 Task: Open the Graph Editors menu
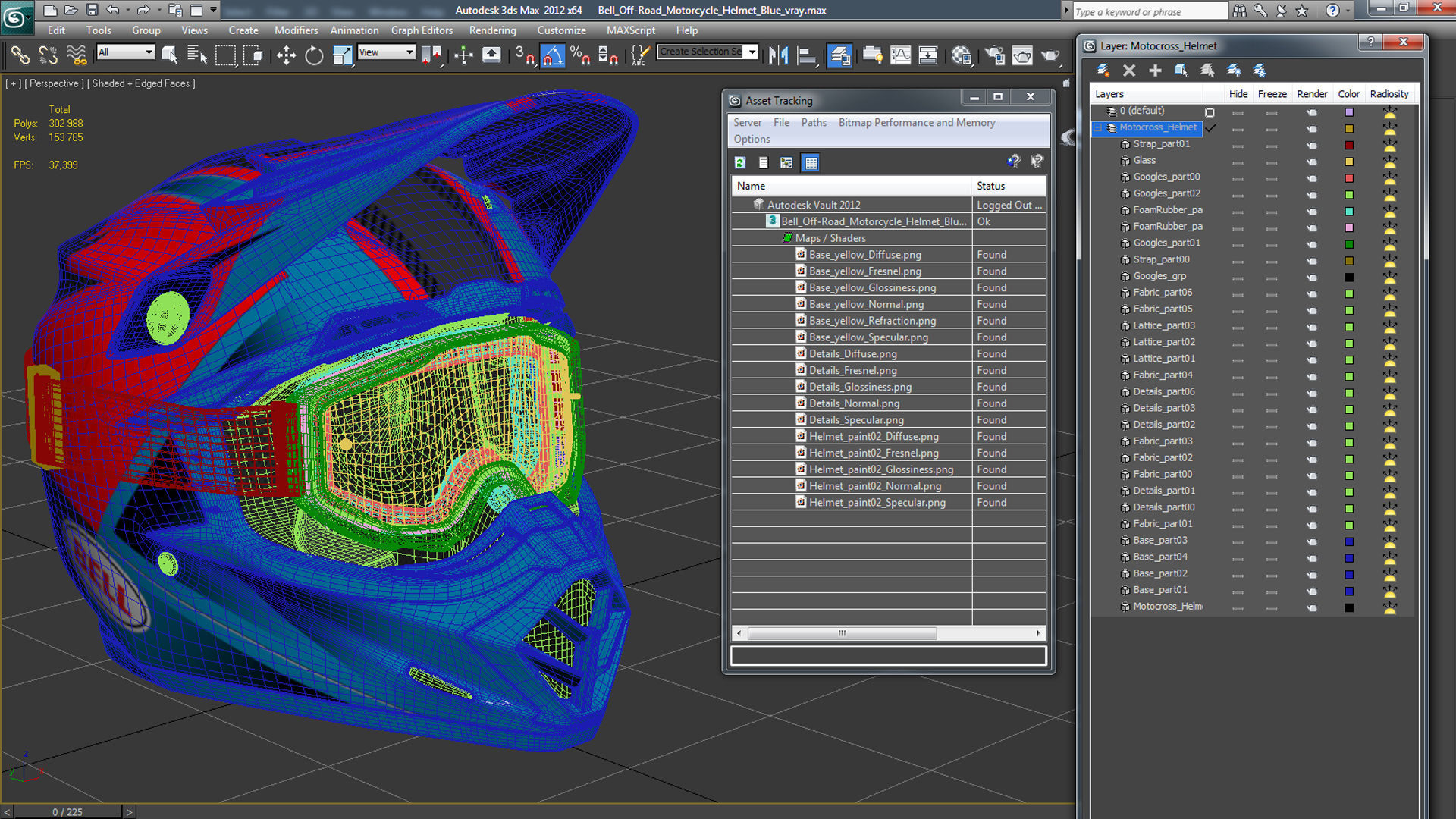click(x=422, y=30)
